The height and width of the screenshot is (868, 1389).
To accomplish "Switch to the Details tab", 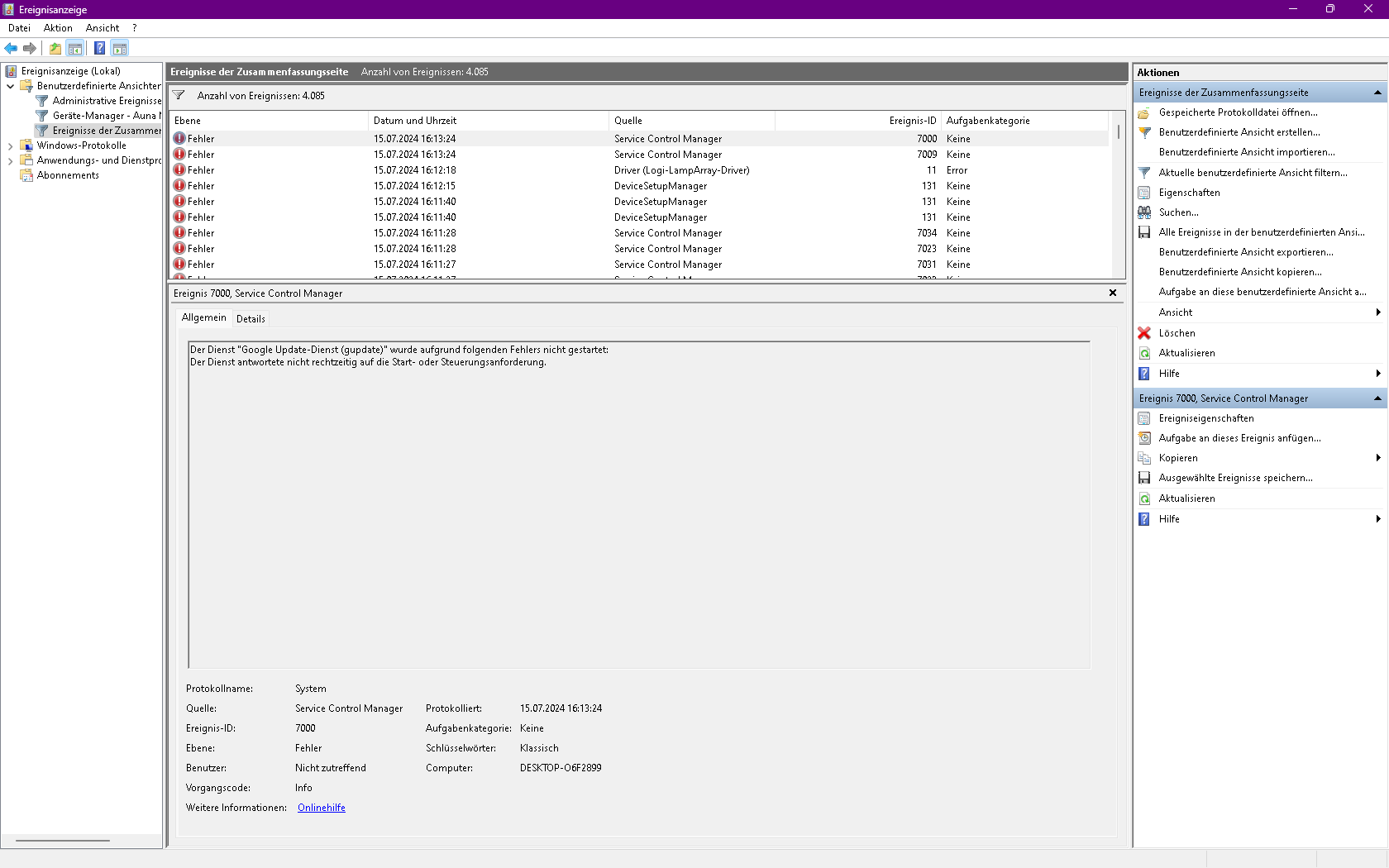I will [x=251, y=318].
